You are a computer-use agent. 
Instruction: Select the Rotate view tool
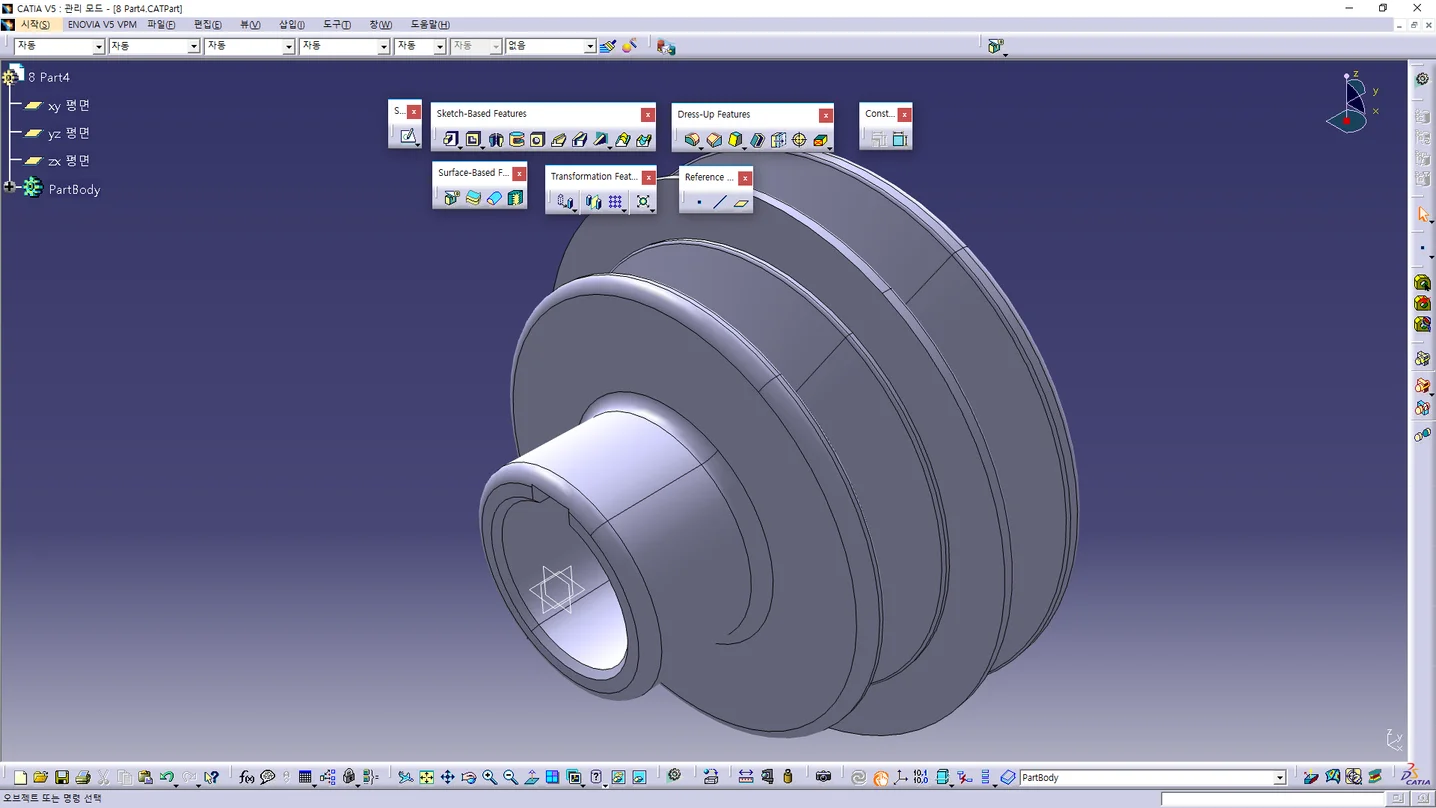(468, 777)
